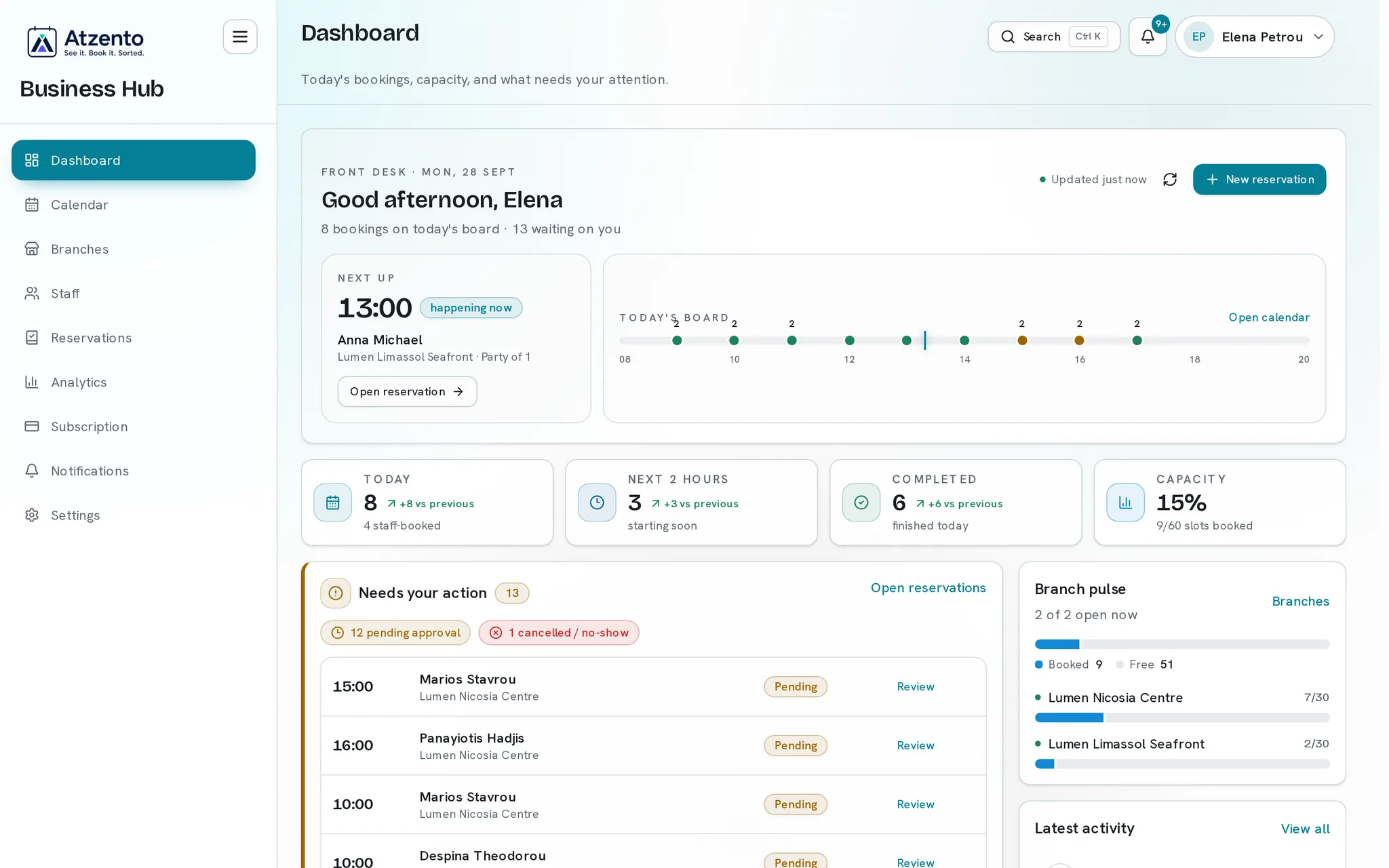Viewport: 1389px width, 868px height.
Task: Click View all in Latest activity
Action: (x=1306, y=829)
